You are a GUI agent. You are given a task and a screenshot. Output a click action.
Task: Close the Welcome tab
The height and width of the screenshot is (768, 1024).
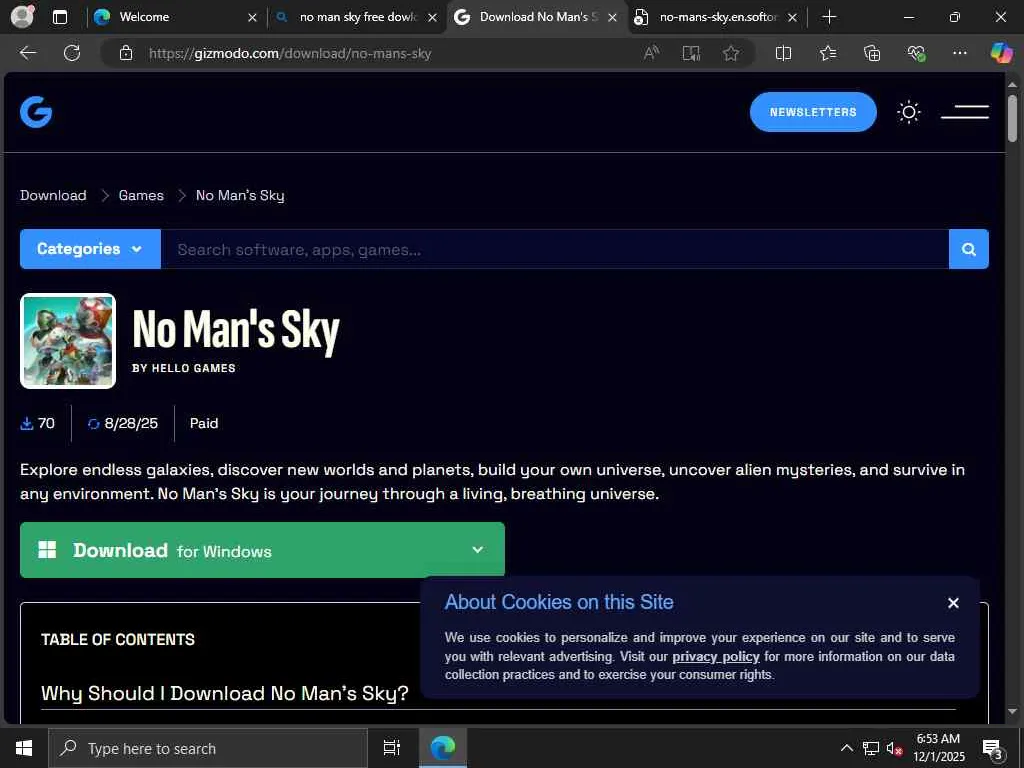[252, 18]
